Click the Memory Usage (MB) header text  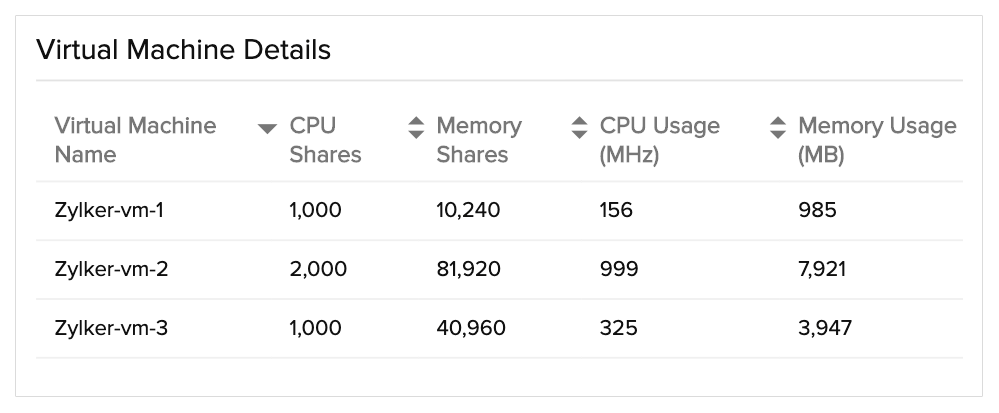click(877, 140)
